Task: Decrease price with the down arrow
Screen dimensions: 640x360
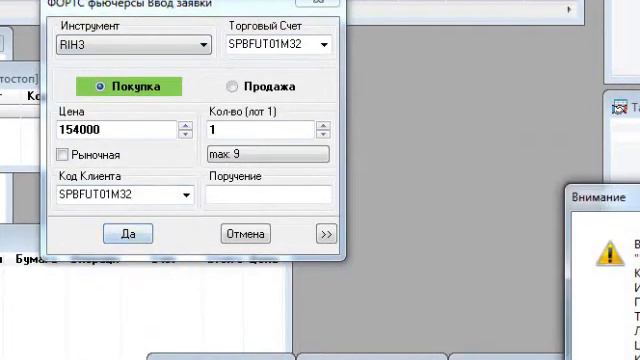Action: (x=185, y=134)
